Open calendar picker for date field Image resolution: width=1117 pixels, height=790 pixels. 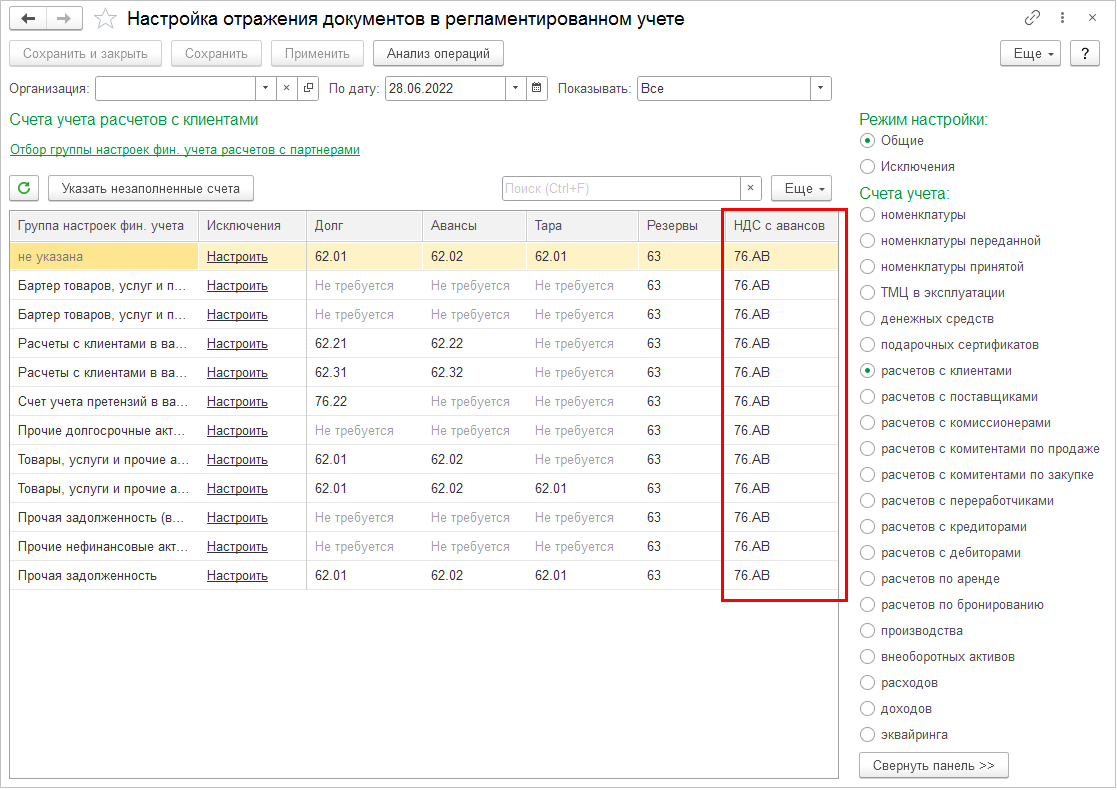tap(538, 88)
